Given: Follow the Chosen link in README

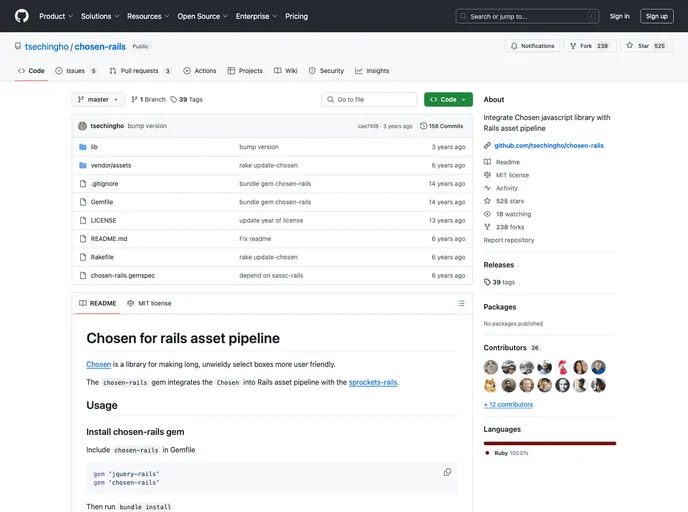Looking at the screenshot, I should coord(99,365).
